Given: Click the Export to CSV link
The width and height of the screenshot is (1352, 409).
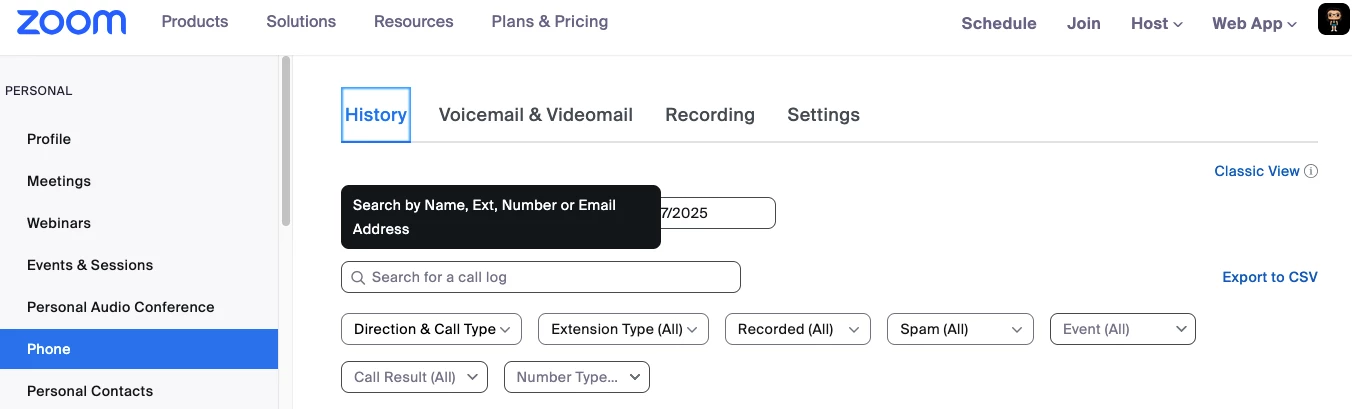Looking at the screenshot, I should click(x=1270, y=277).
